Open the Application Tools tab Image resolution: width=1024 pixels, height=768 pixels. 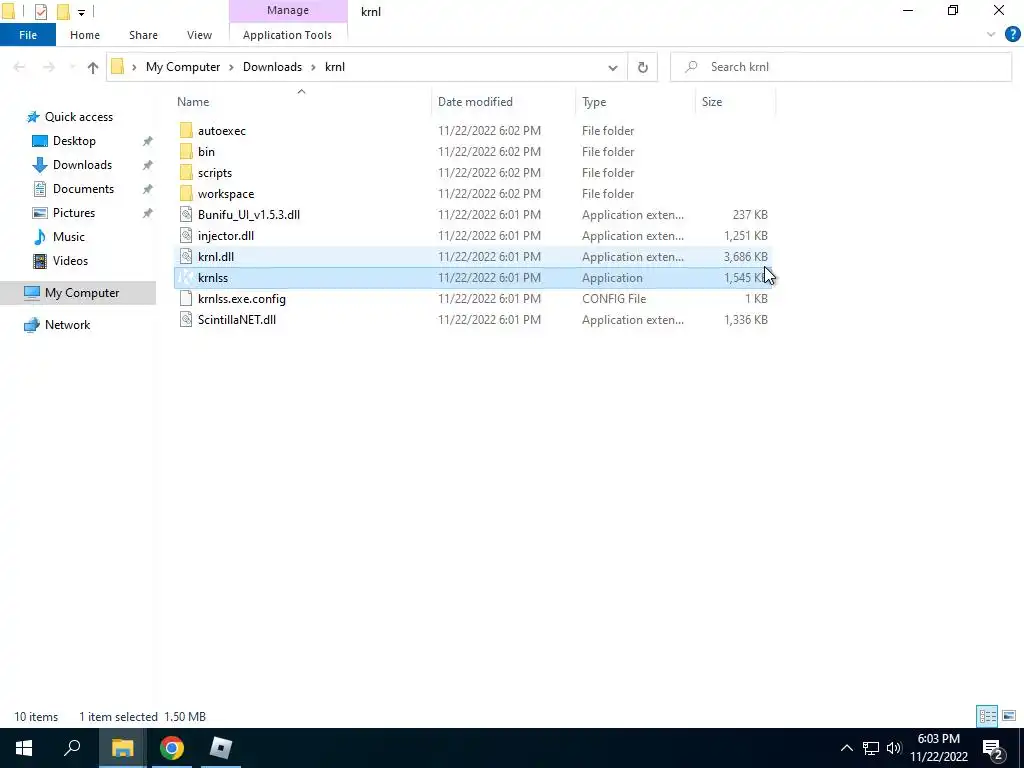point(287,35)
